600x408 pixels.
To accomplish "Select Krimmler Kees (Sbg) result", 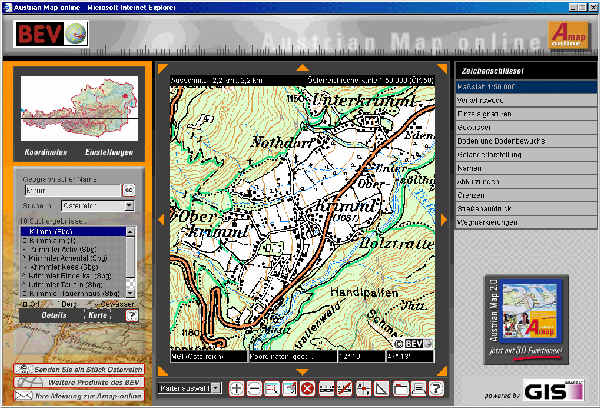I will (73, 267).
